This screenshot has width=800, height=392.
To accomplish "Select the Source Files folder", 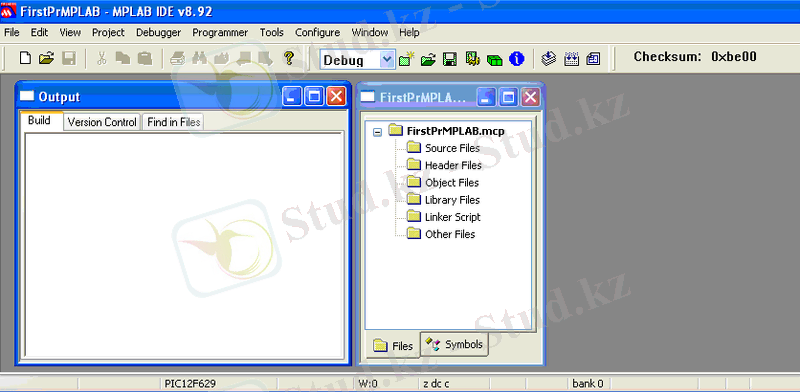I will pos(452,148).
